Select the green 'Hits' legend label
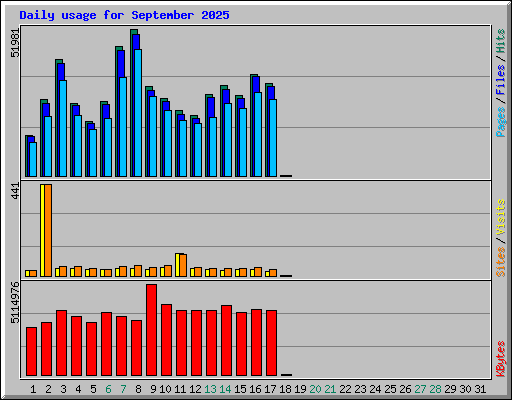This screenshot has width=512, height=400. click(500, 41)
